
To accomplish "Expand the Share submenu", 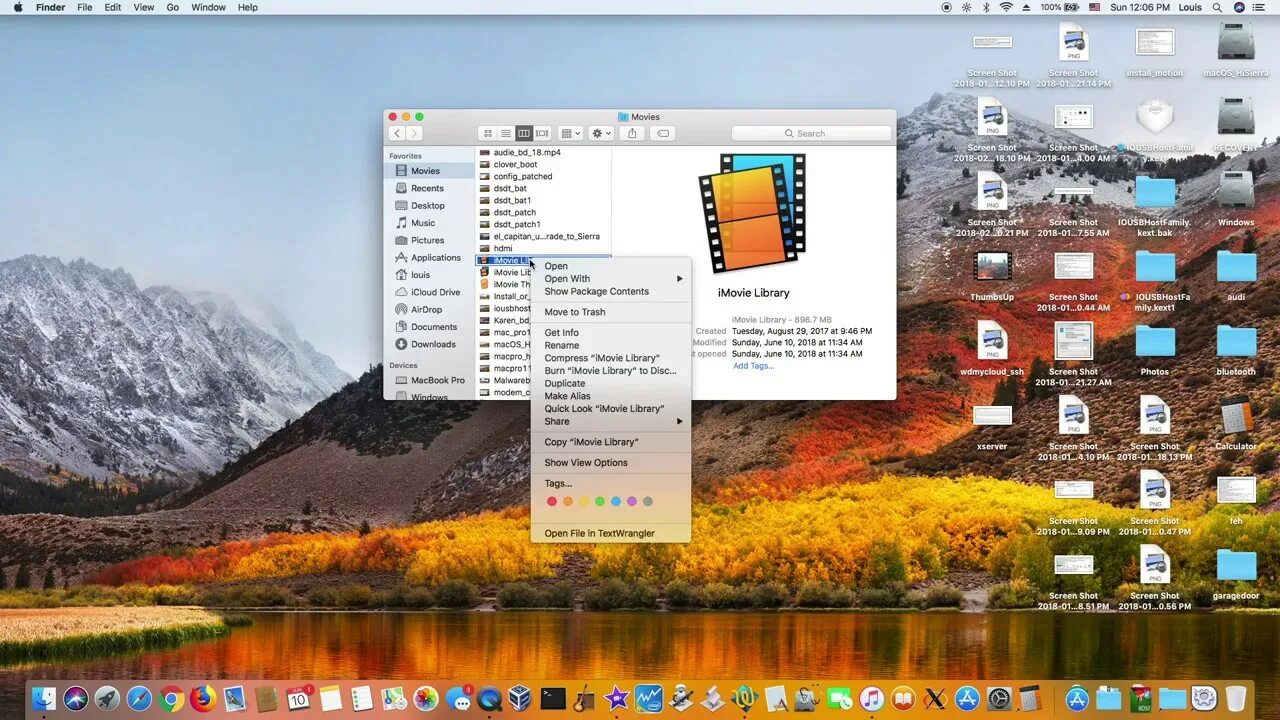I will point(610,421).
